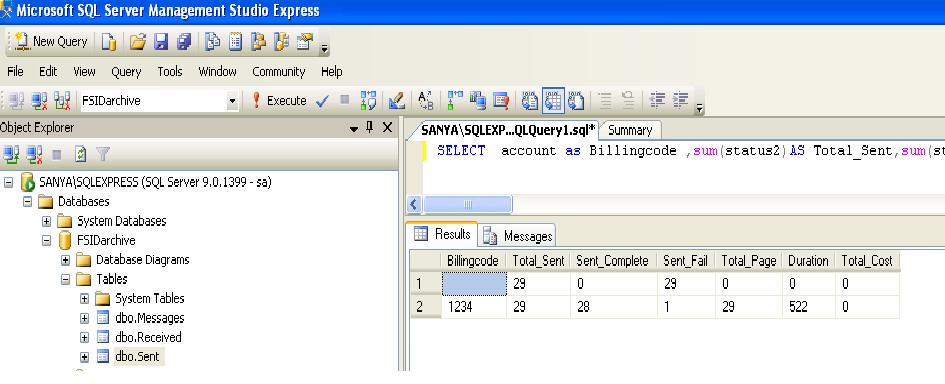Open the FSIDarchive database dropdown
This screenshot has width=945, height=384.
click(233, 101)
